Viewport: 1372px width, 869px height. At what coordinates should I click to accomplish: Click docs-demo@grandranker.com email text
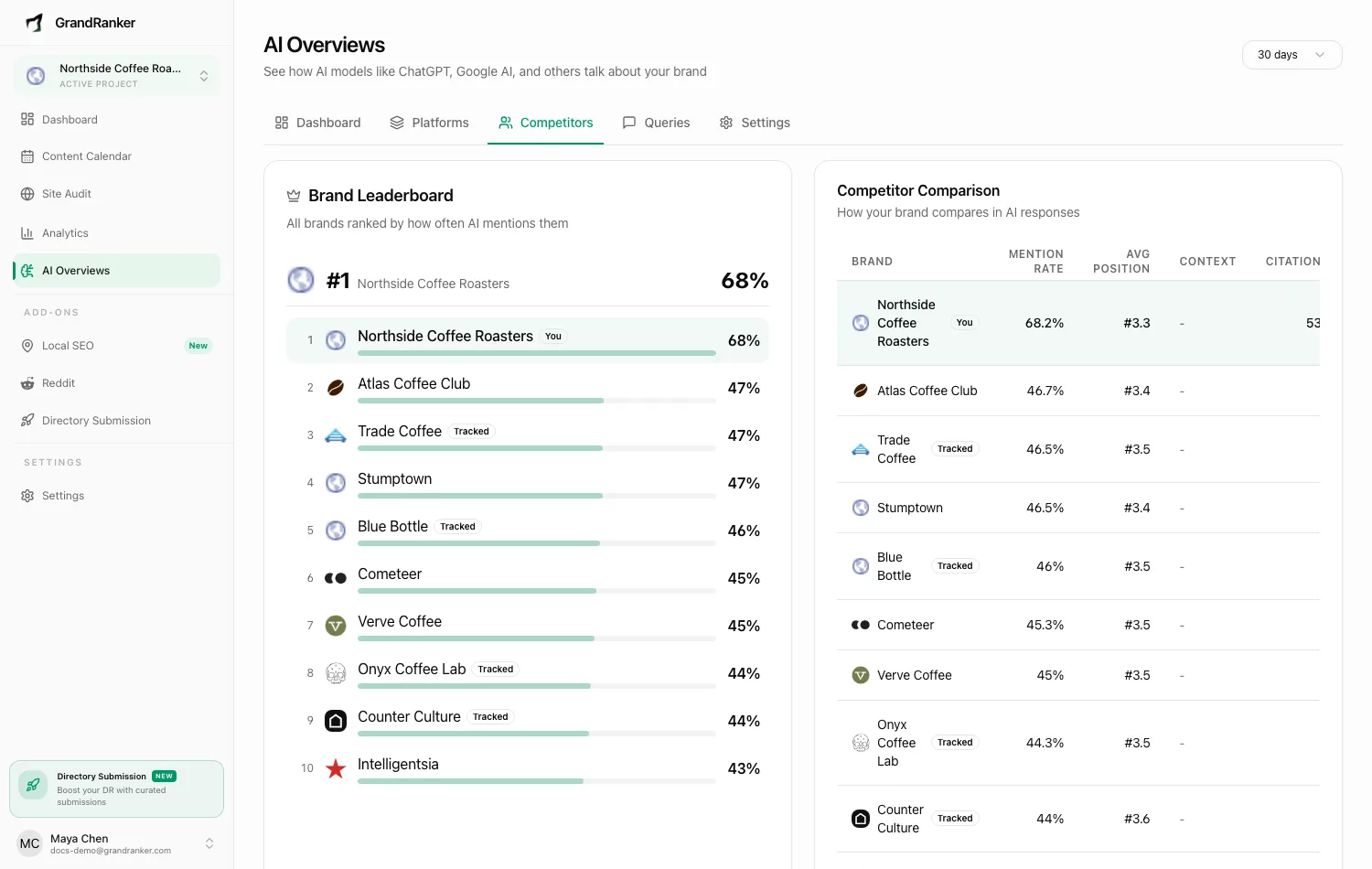click(111, 851)
